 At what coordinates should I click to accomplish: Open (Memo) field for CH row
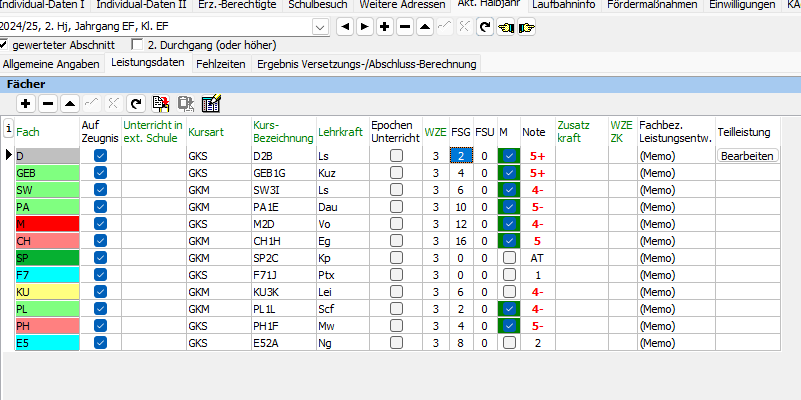coord(676,241)
